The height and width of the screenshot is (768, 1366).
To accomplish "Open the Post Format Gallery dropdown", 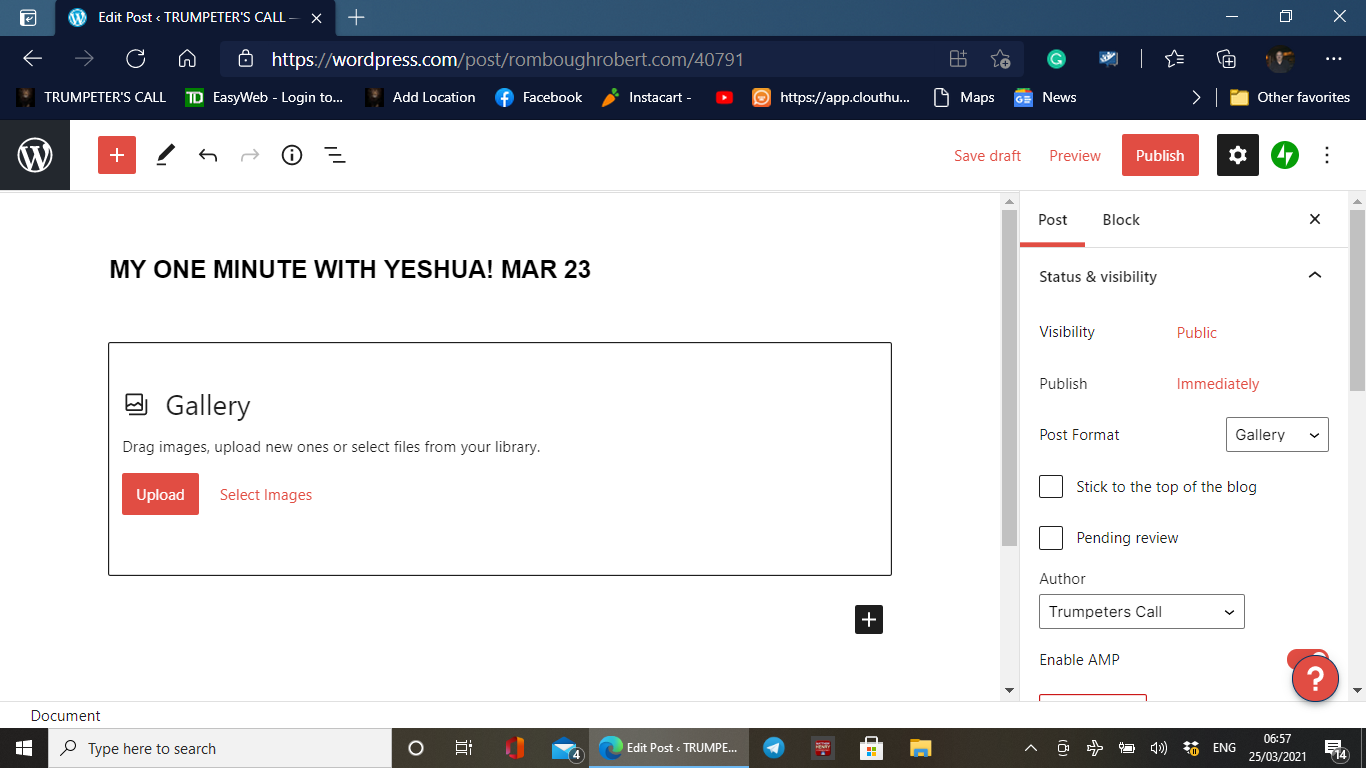I will pos(1276,435).
